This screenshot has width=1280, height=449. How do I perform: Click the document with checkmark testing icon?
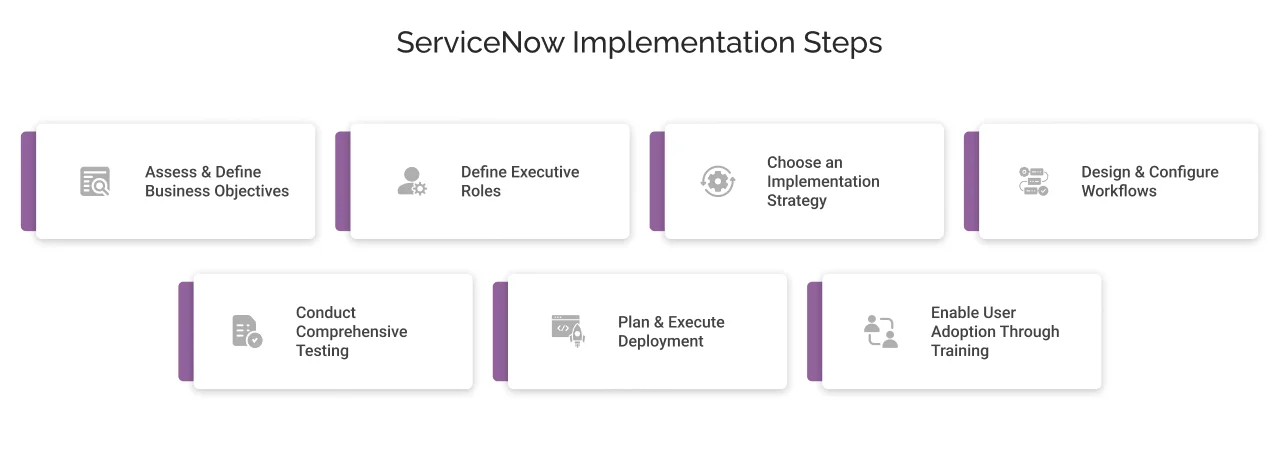click(247, 331)
